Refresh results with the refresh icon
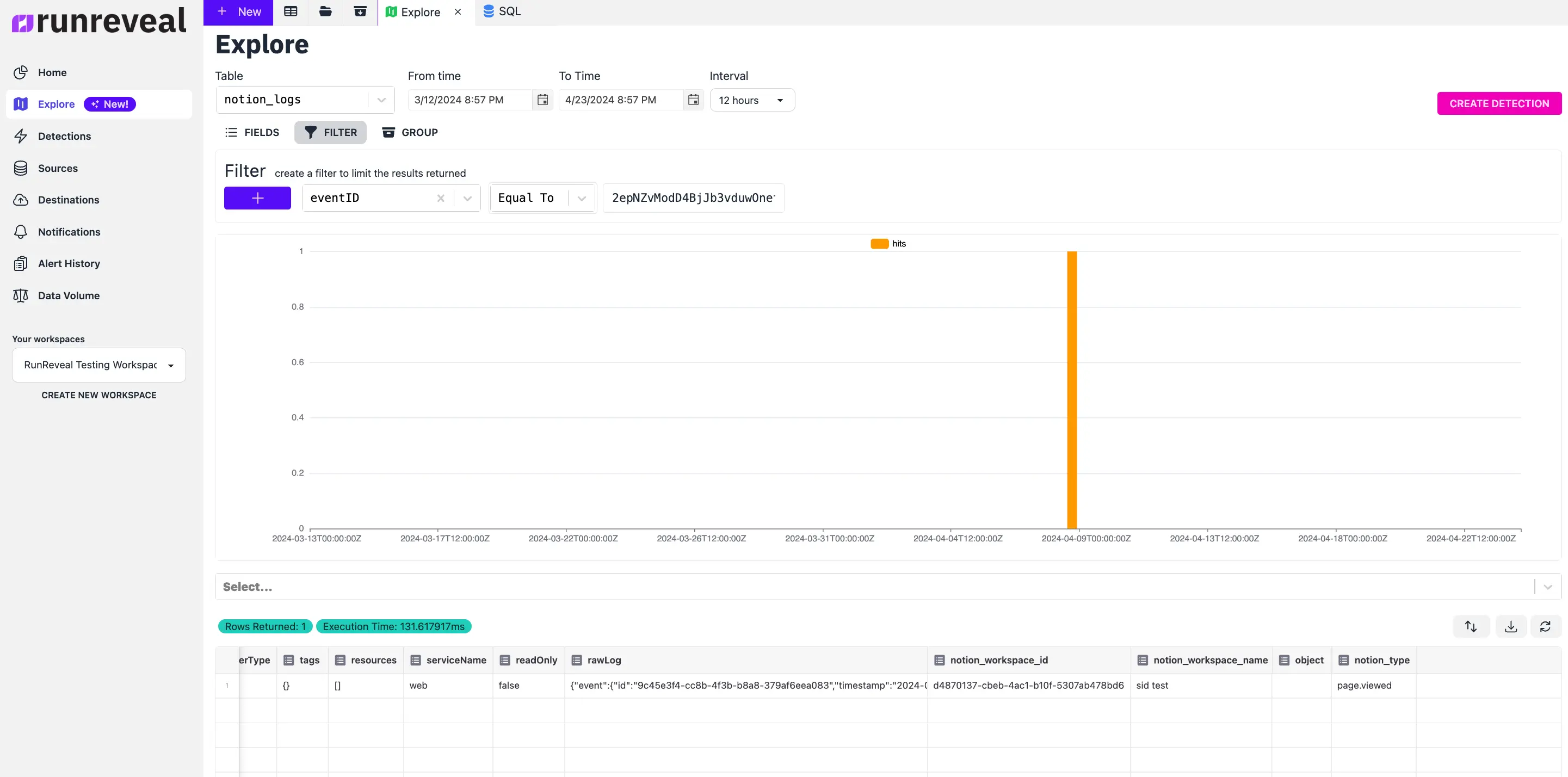Screen dimensions: 1568x777 coord(1545,627)
